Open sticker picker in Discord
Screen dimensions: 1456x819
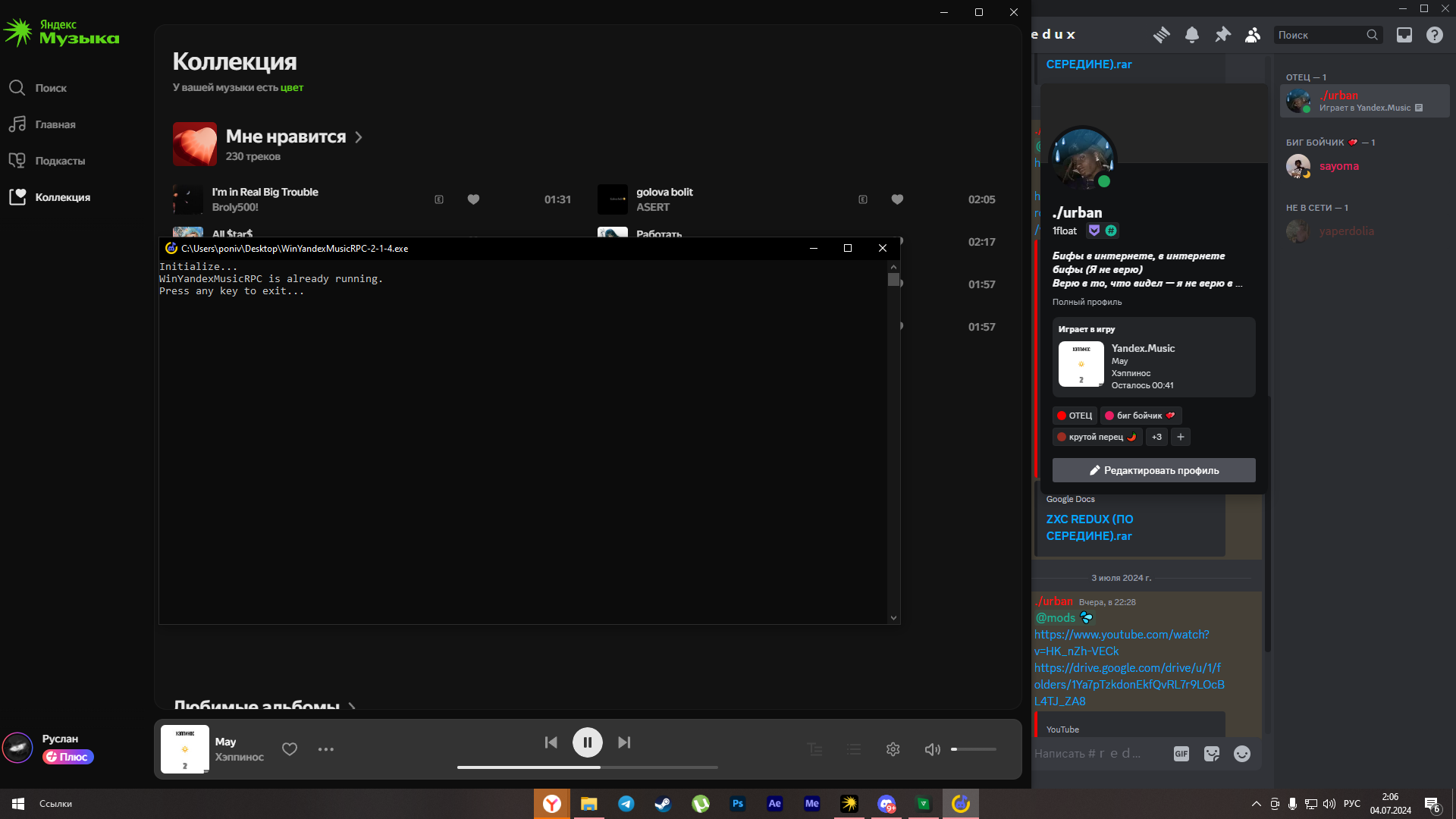pos(1212,754)
